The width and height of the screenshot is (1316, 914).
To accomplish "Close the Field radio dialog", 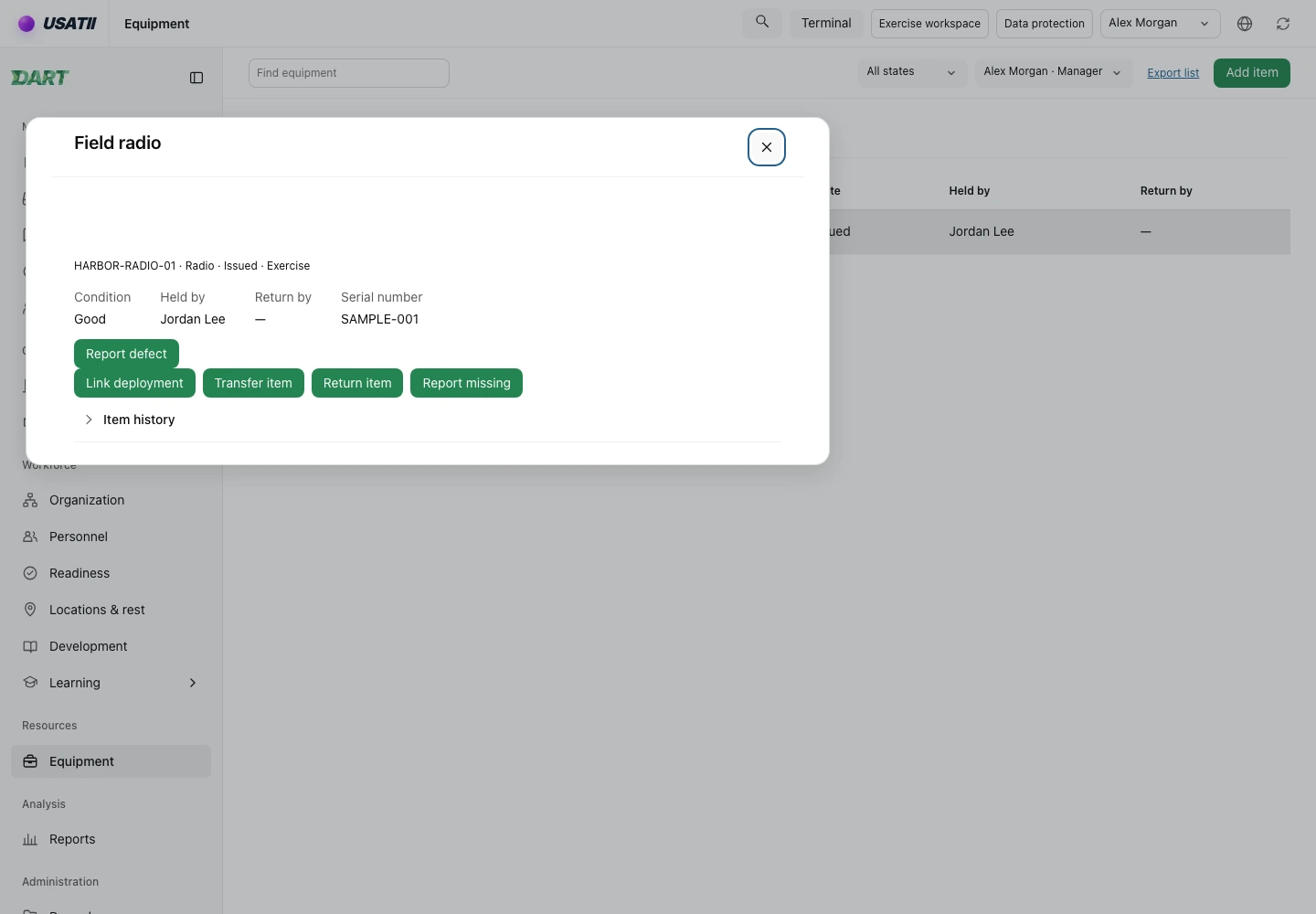I will point(767,147).
